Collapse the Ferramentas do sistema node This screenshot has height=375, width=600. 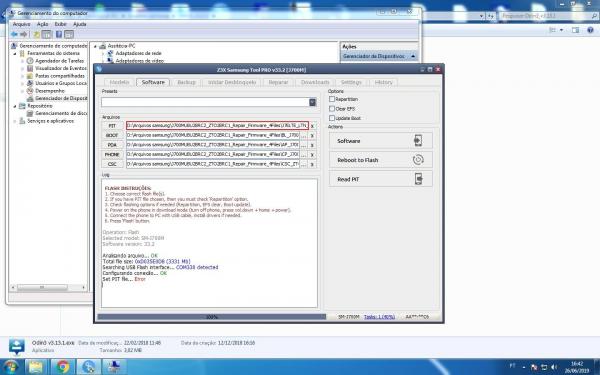pyautogui.click(x=15, y=54)
